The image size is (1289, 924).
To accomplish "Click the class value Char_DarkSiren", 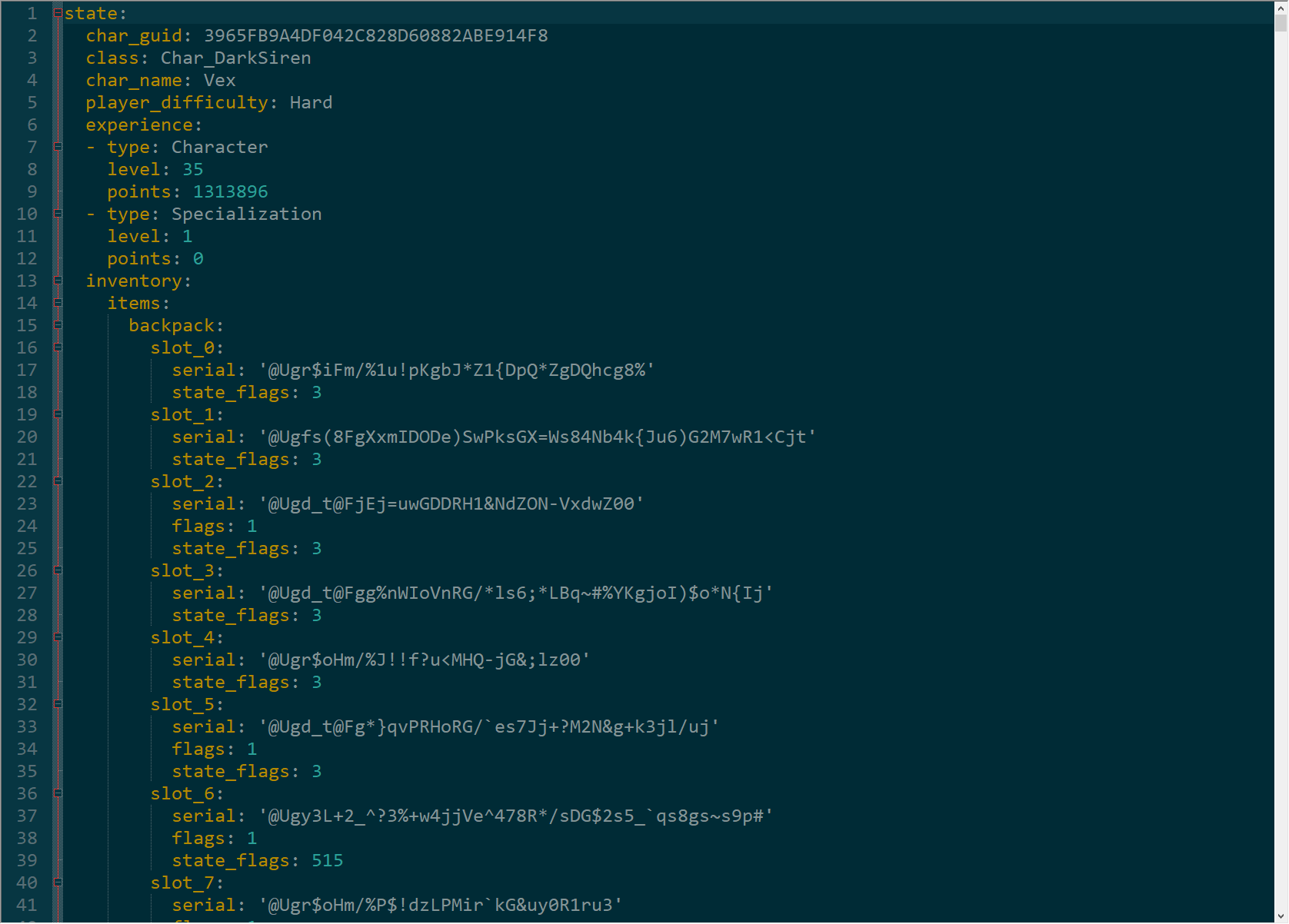I will point(236,58).
